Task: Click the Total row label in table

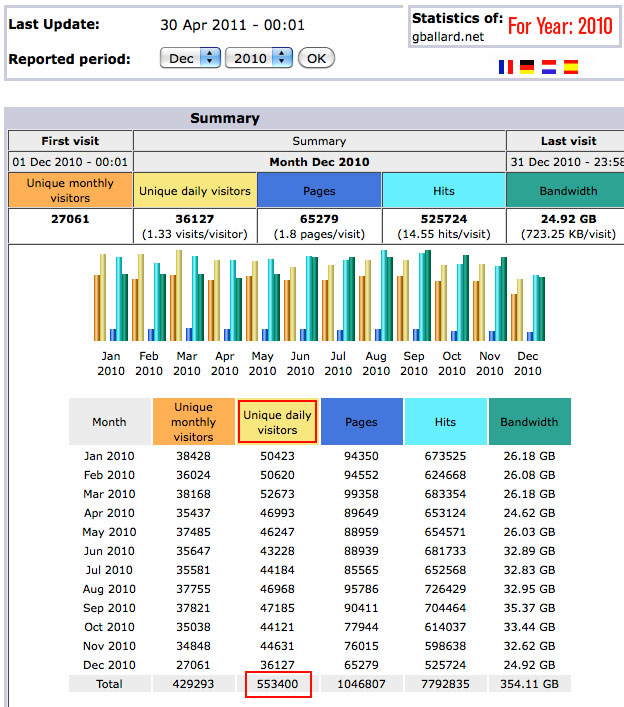Action: [x=109, y=684]
